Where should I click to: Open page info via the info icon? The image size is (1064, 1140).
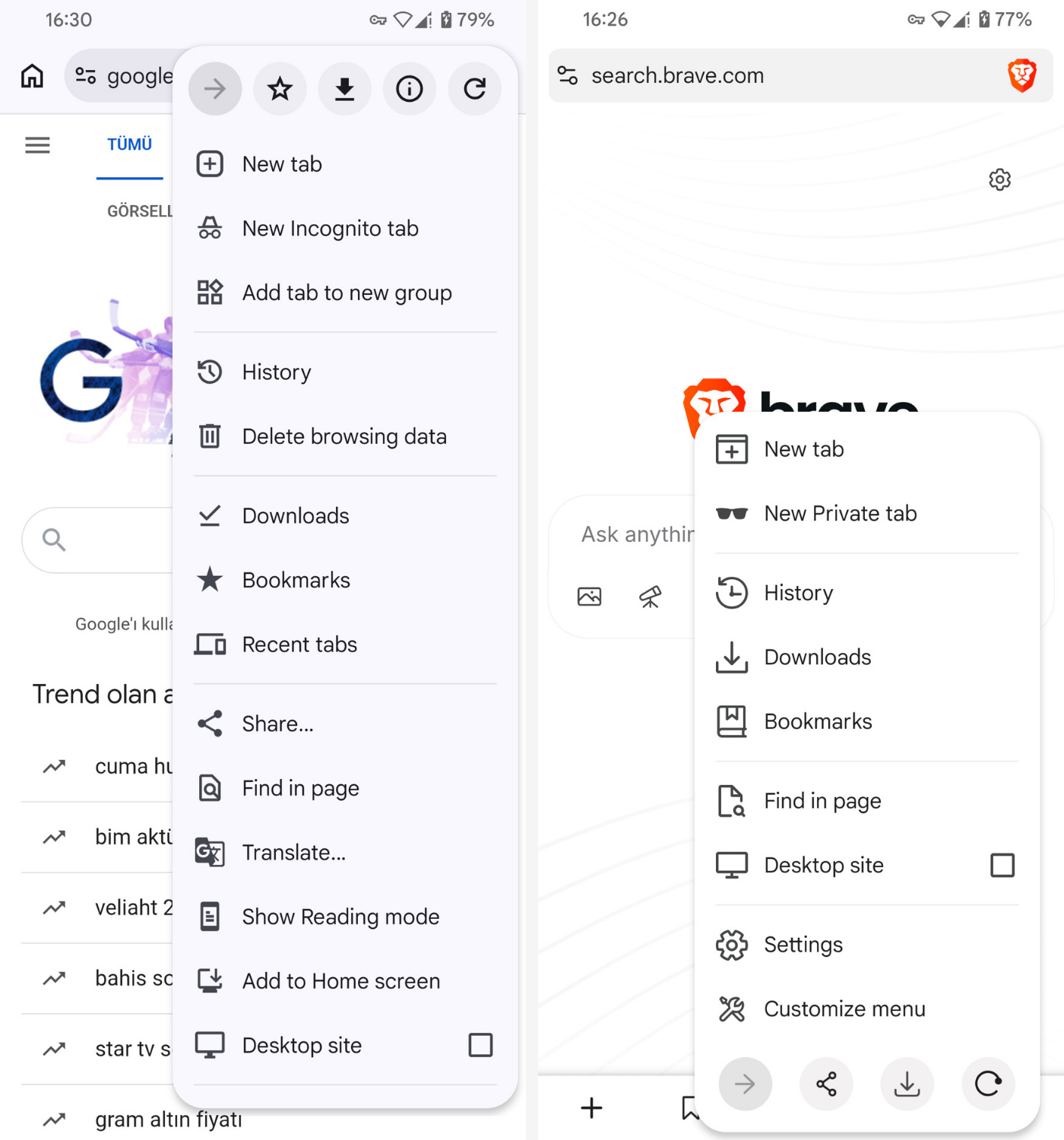click(409, 88)
